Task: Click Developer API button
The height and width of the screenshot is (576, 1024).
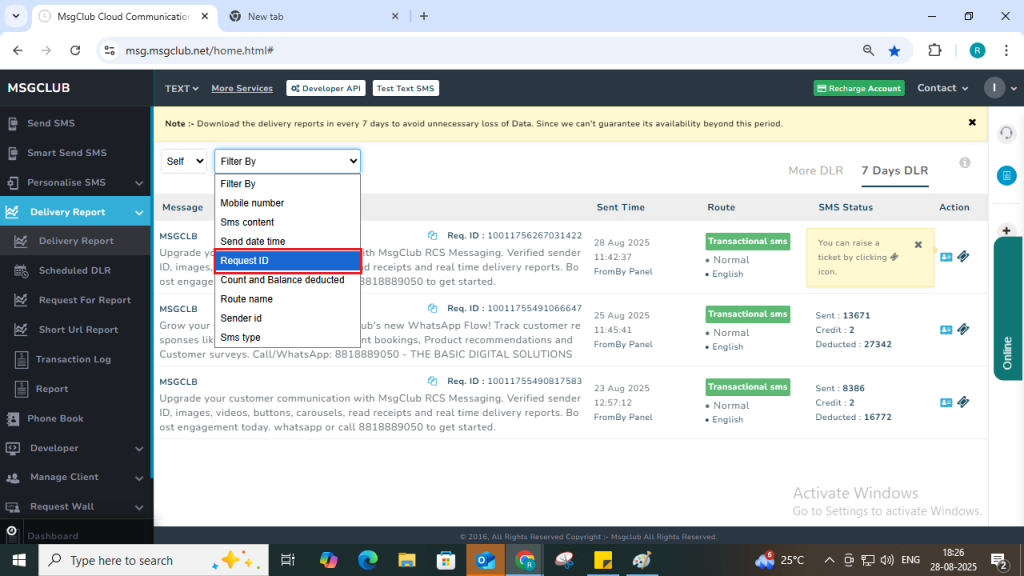Action: tap(325, 88)
